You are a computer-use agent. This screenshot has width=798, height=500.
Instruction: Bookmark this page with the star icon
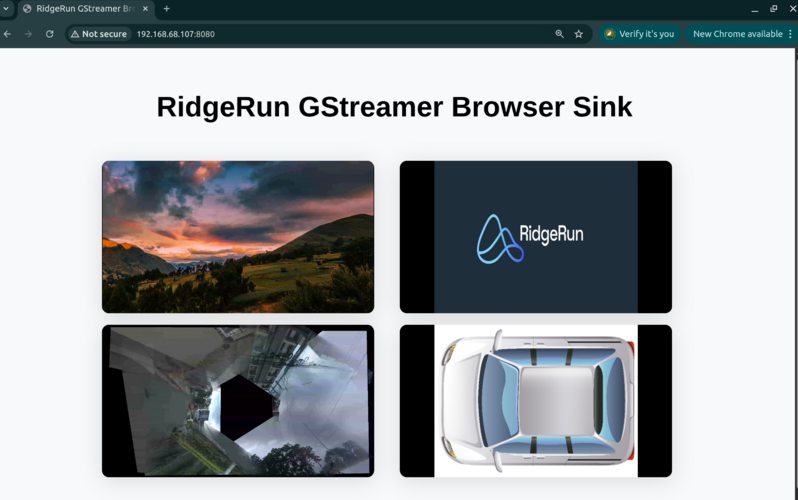(578, 34)
